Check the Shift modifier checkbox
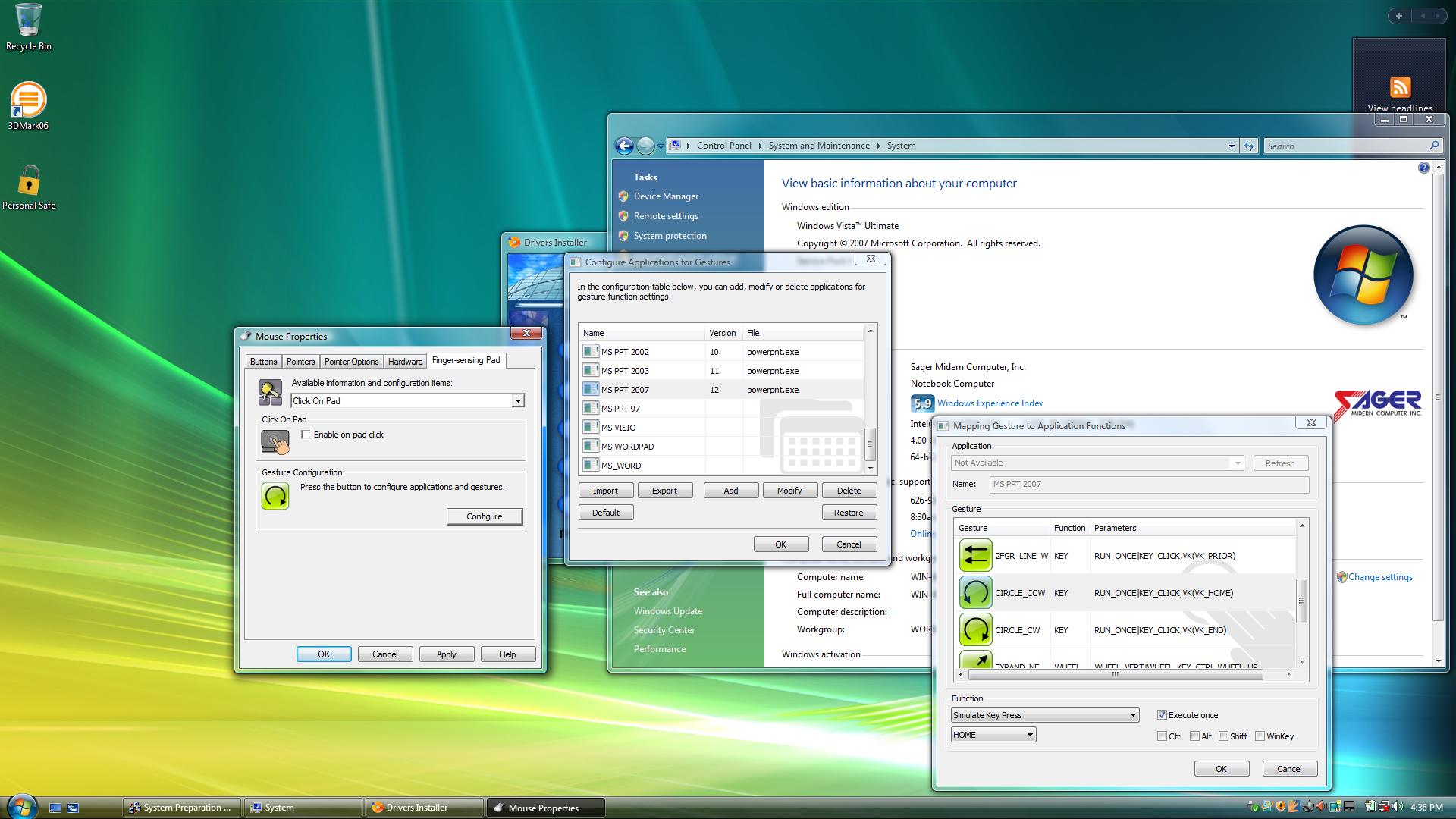This screenshot has width=1456, height=819. [1223, 736]
